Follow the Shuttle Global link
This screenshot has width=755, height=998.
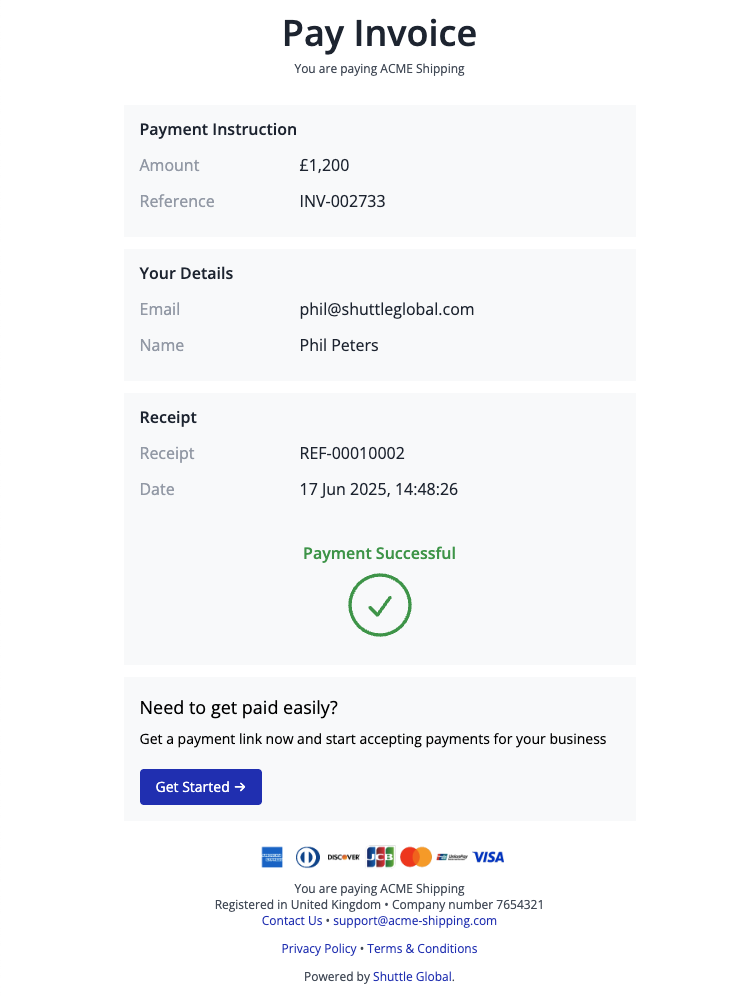[412, 977]
